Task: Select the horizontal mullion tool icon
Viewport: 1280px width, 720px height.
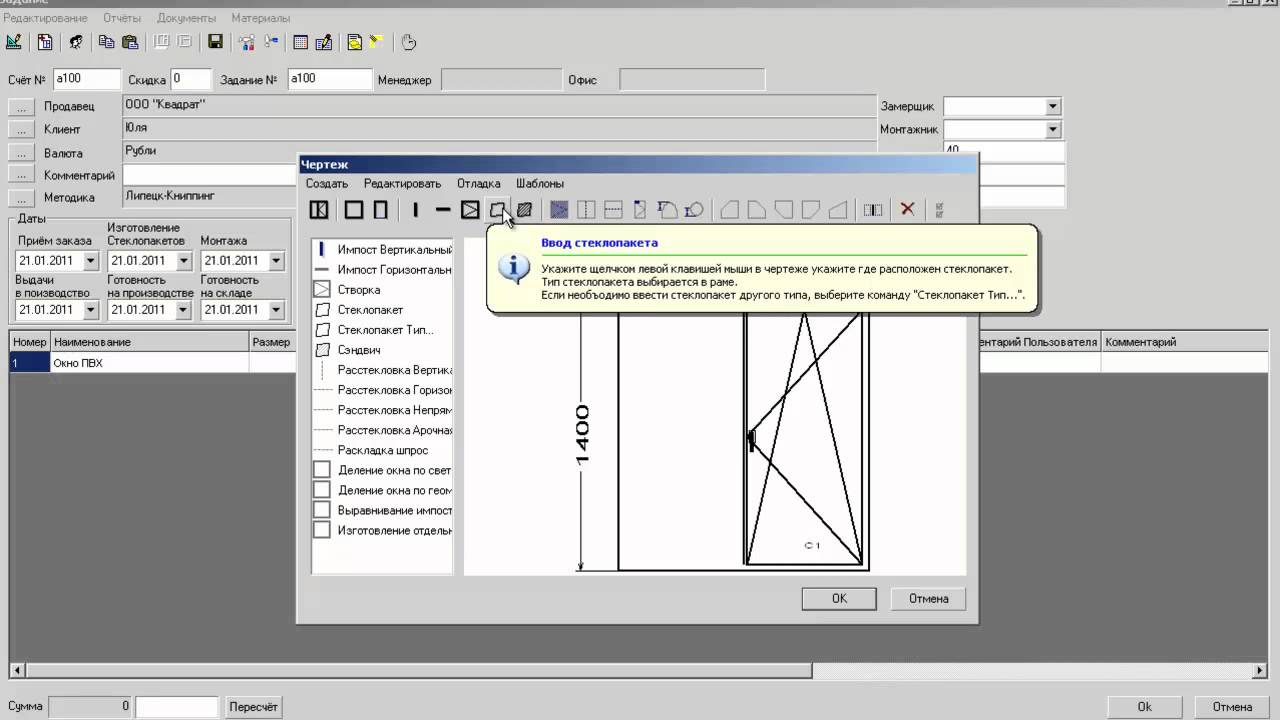Action: tap(443, 210)
